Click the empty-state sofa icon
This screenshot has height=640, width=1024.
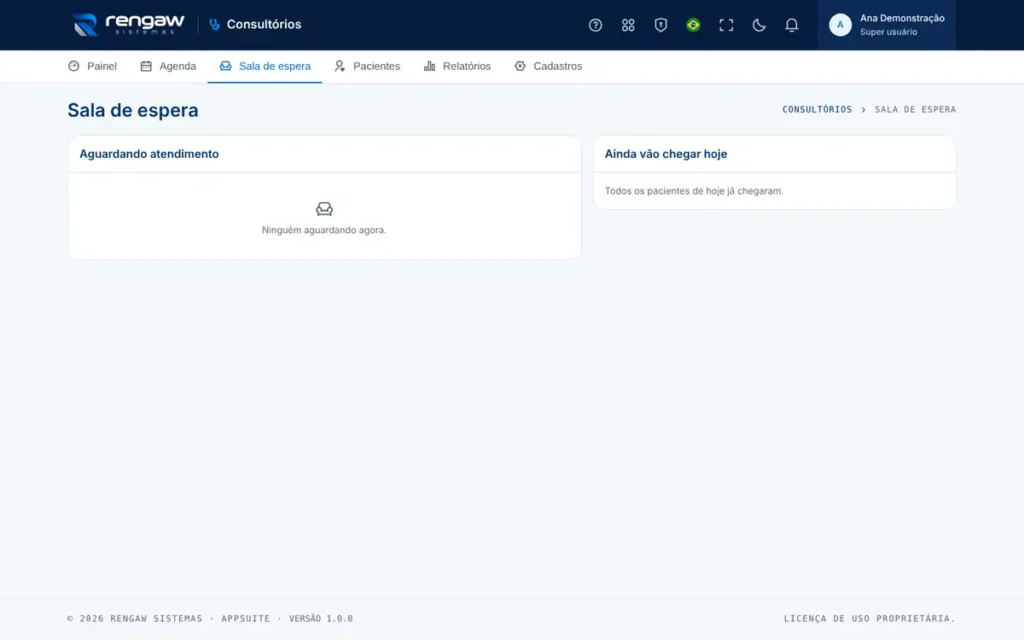(324, 209)
